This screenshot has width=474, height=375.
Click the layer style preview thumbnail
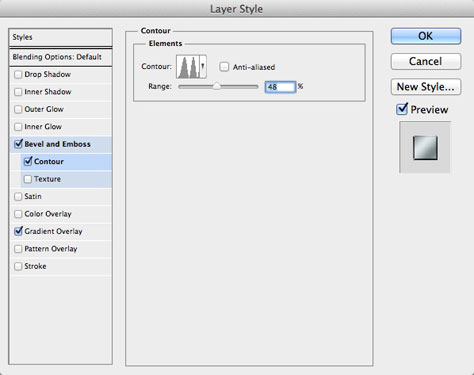pos(425,147)
